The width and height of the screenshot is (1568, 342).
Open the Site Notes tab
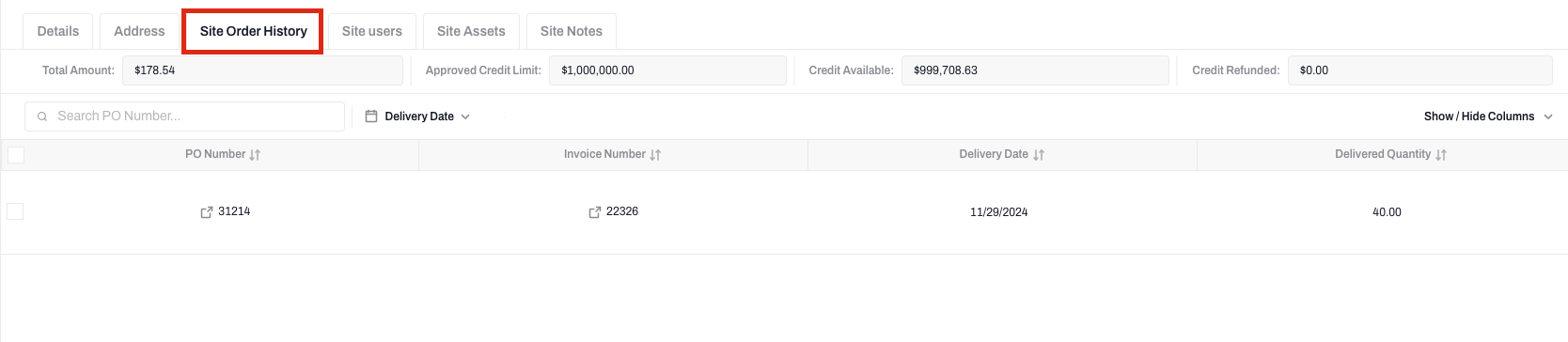(572, 31)
